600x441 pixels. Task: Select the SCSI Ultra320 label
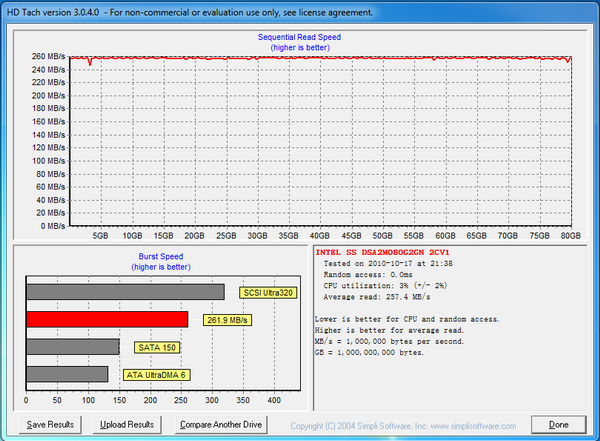click(267, 293)
